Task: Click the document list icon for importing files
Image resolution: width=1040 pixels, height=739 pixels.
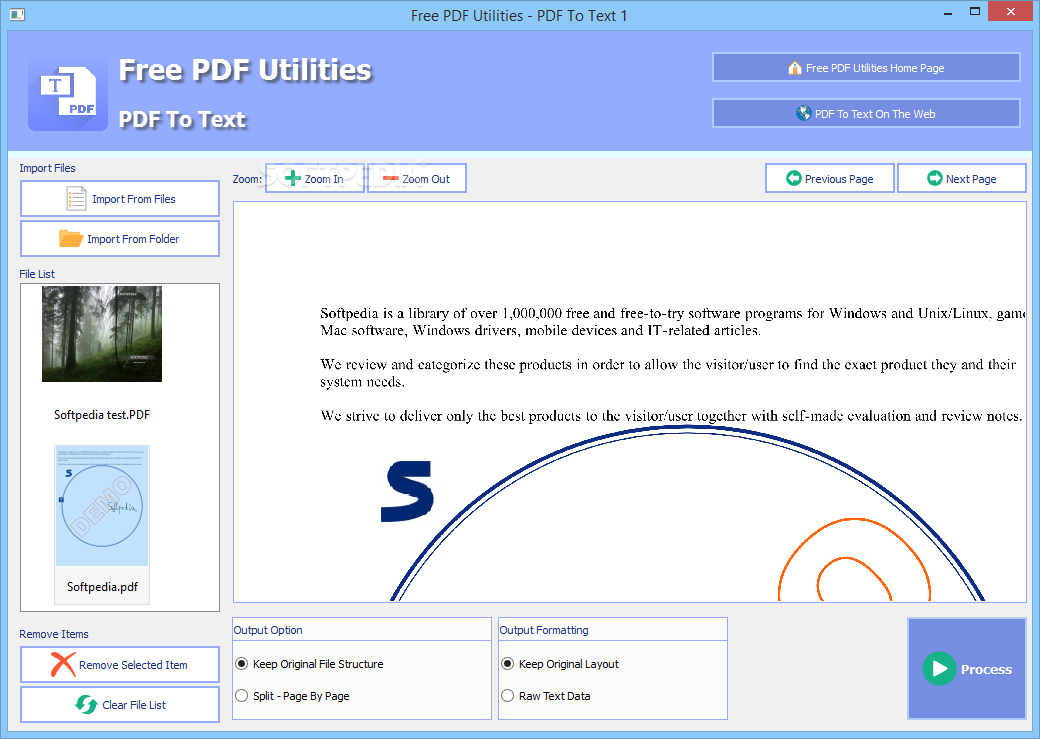Action: pyautogui.click(x=76, y=199)
